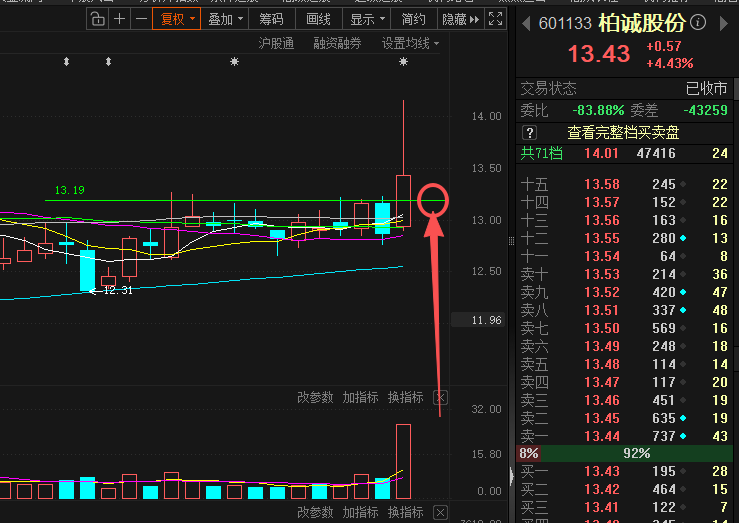Click the 共71档 label
This screenshot has width=739, height=523.
[x=542, y=154]
